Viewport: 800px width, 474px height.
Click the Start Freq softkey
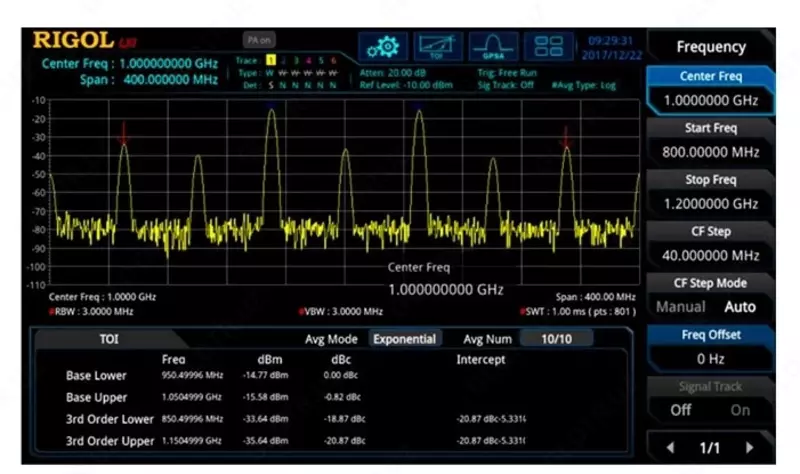point(711,141)
